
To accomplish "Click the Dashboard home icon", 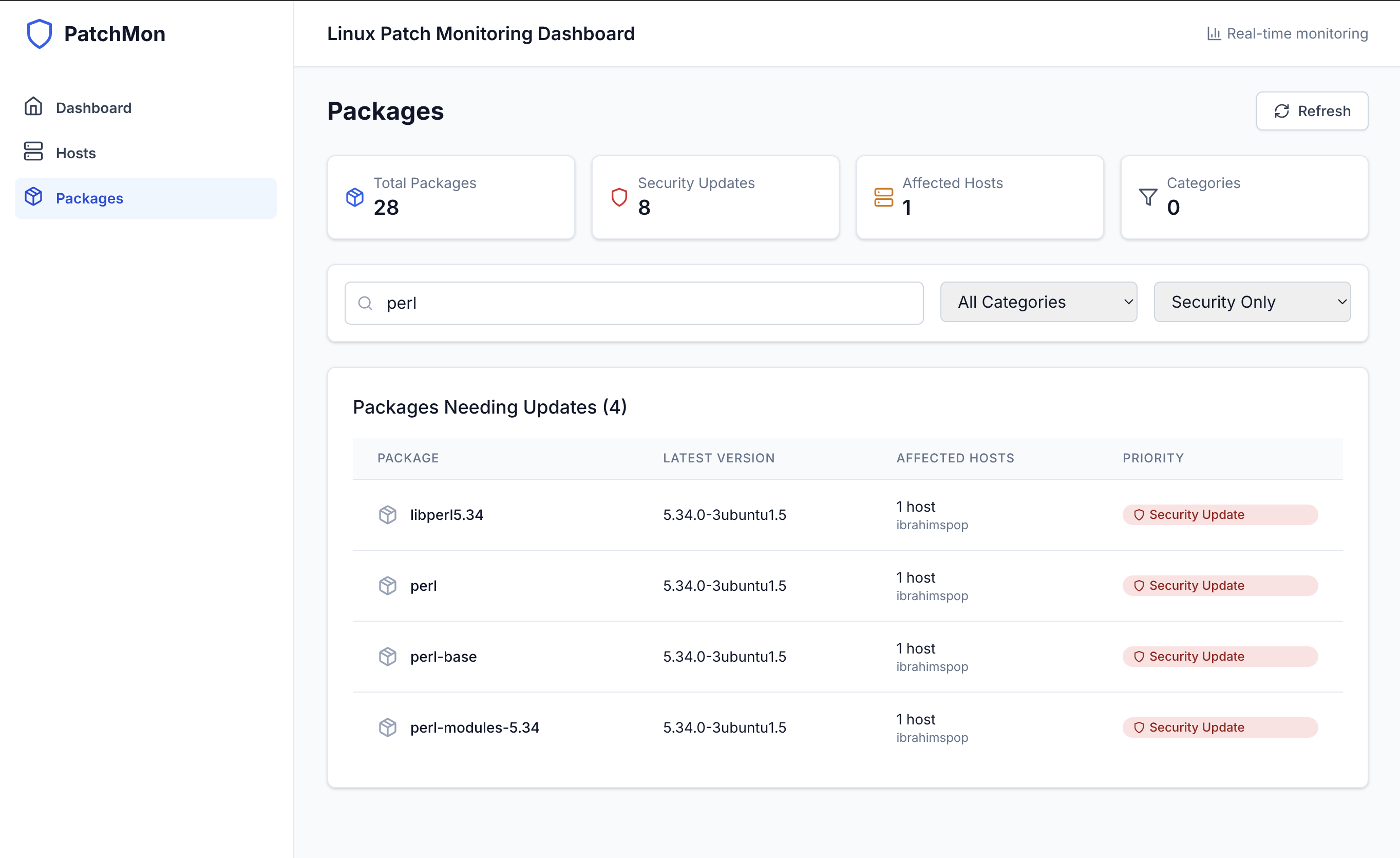I will (x=33, y=106).
